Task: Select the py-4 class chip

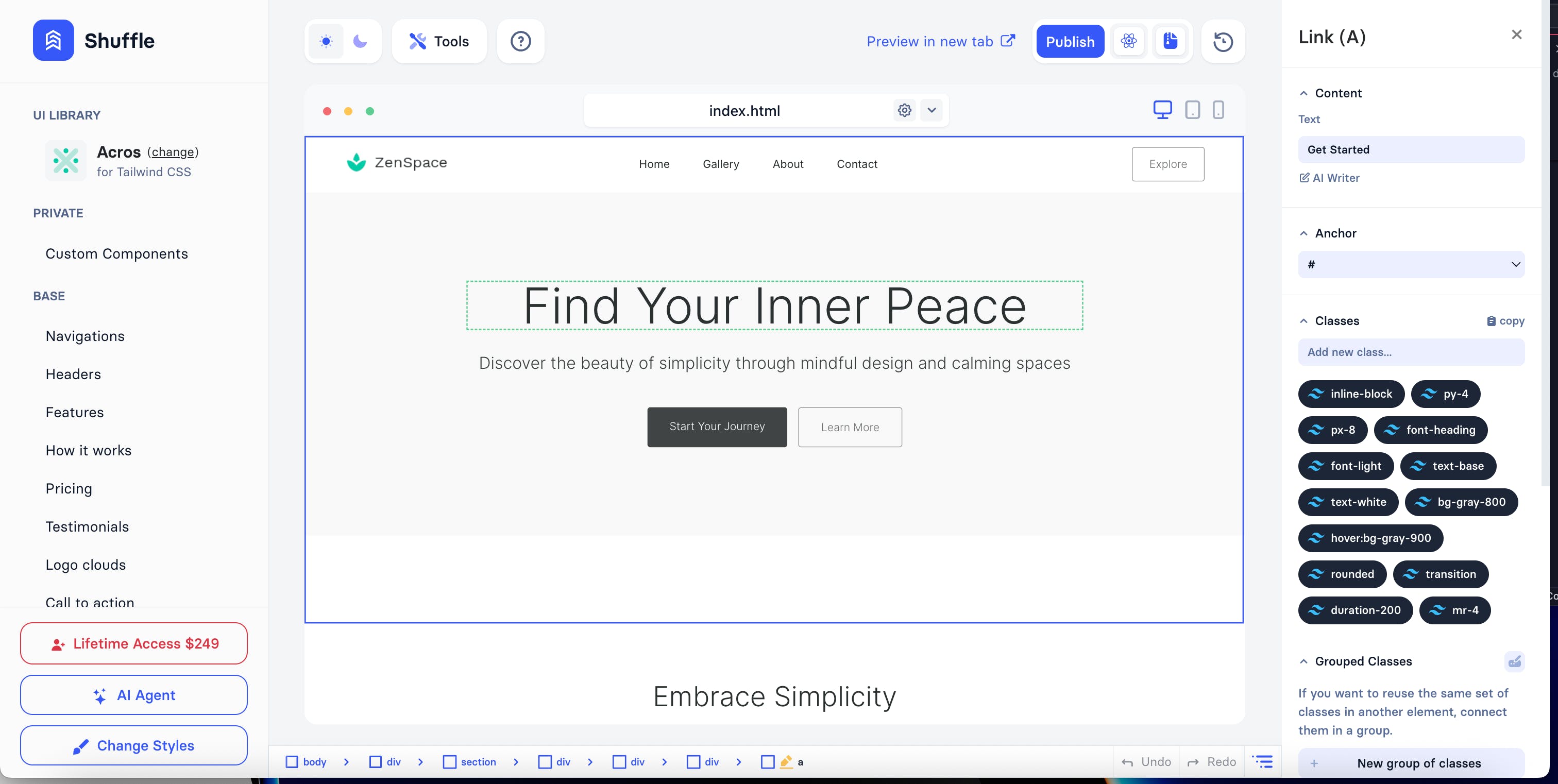Action: click(1446, 394)
